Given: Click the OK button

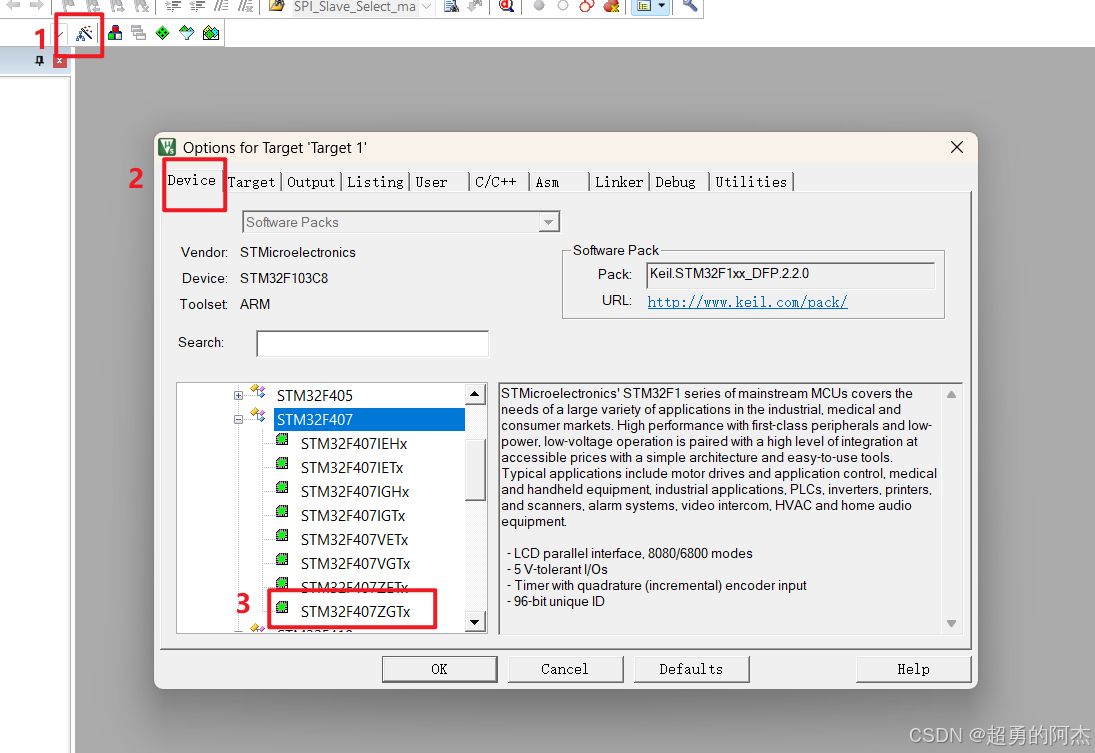Looking at the screenshot, I should pos(439,669).
